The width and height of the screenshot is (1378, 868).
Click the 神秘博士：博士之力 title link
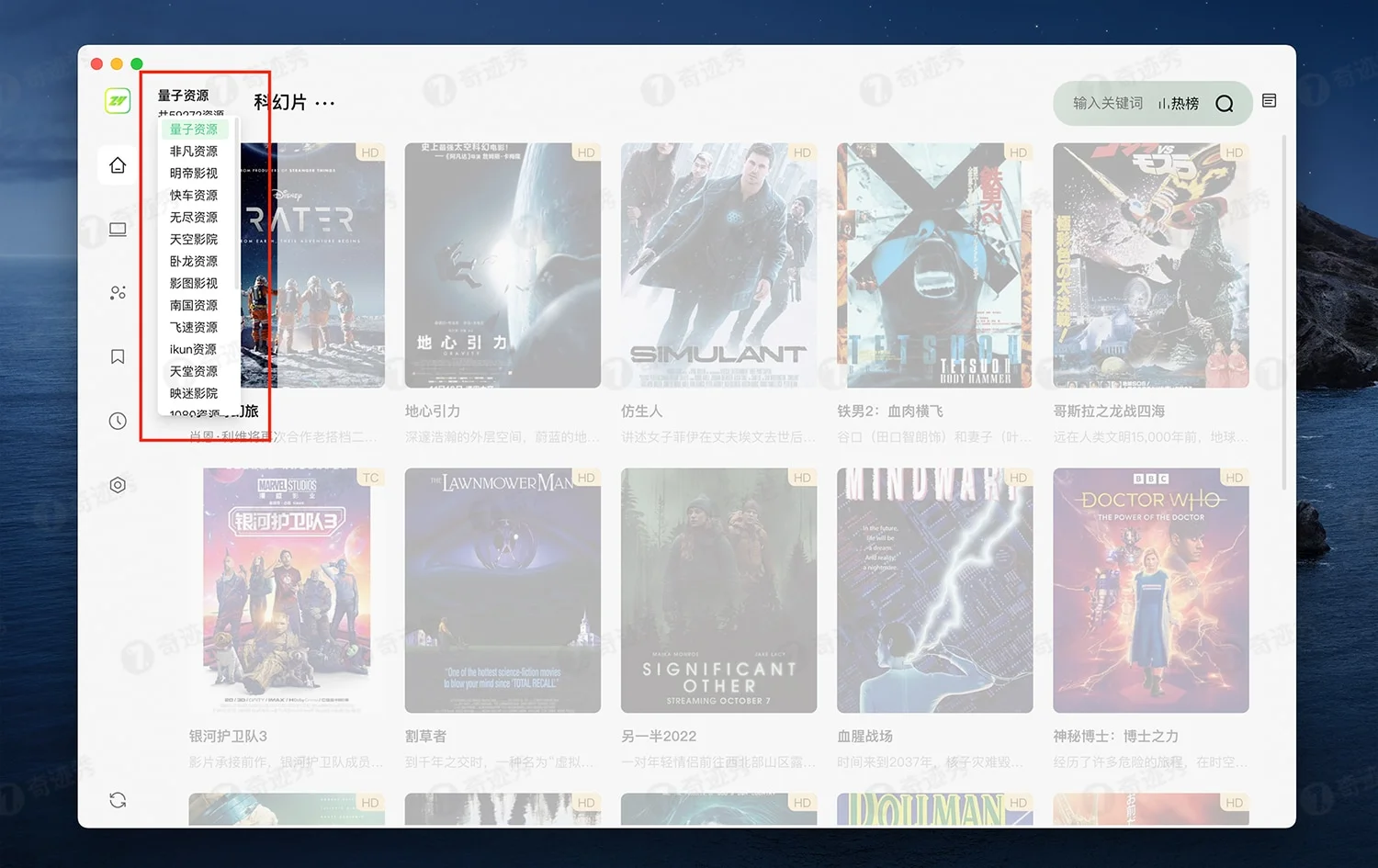point(1115,737)
